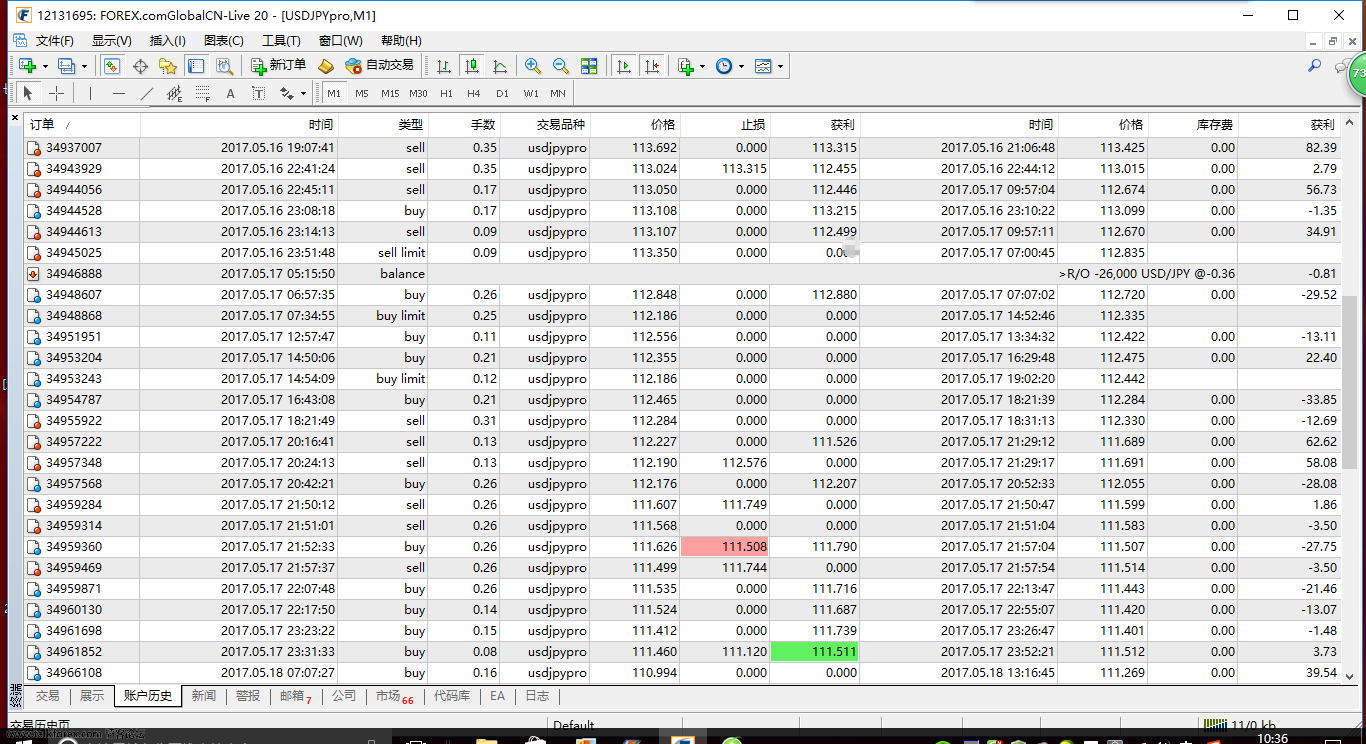Zoom out on the chart

561,66
